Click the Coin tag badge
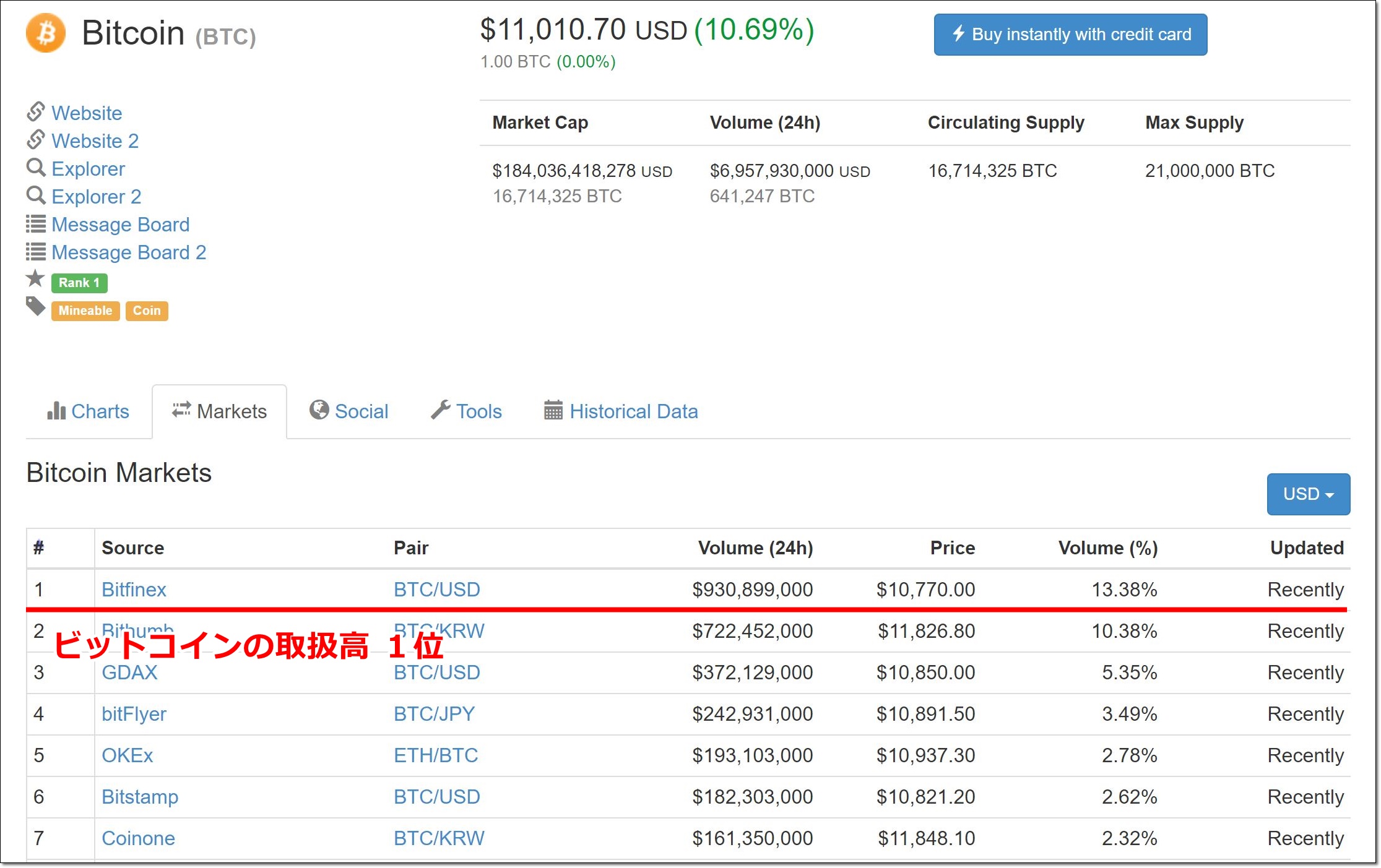1381x868 pixels. 147,311
